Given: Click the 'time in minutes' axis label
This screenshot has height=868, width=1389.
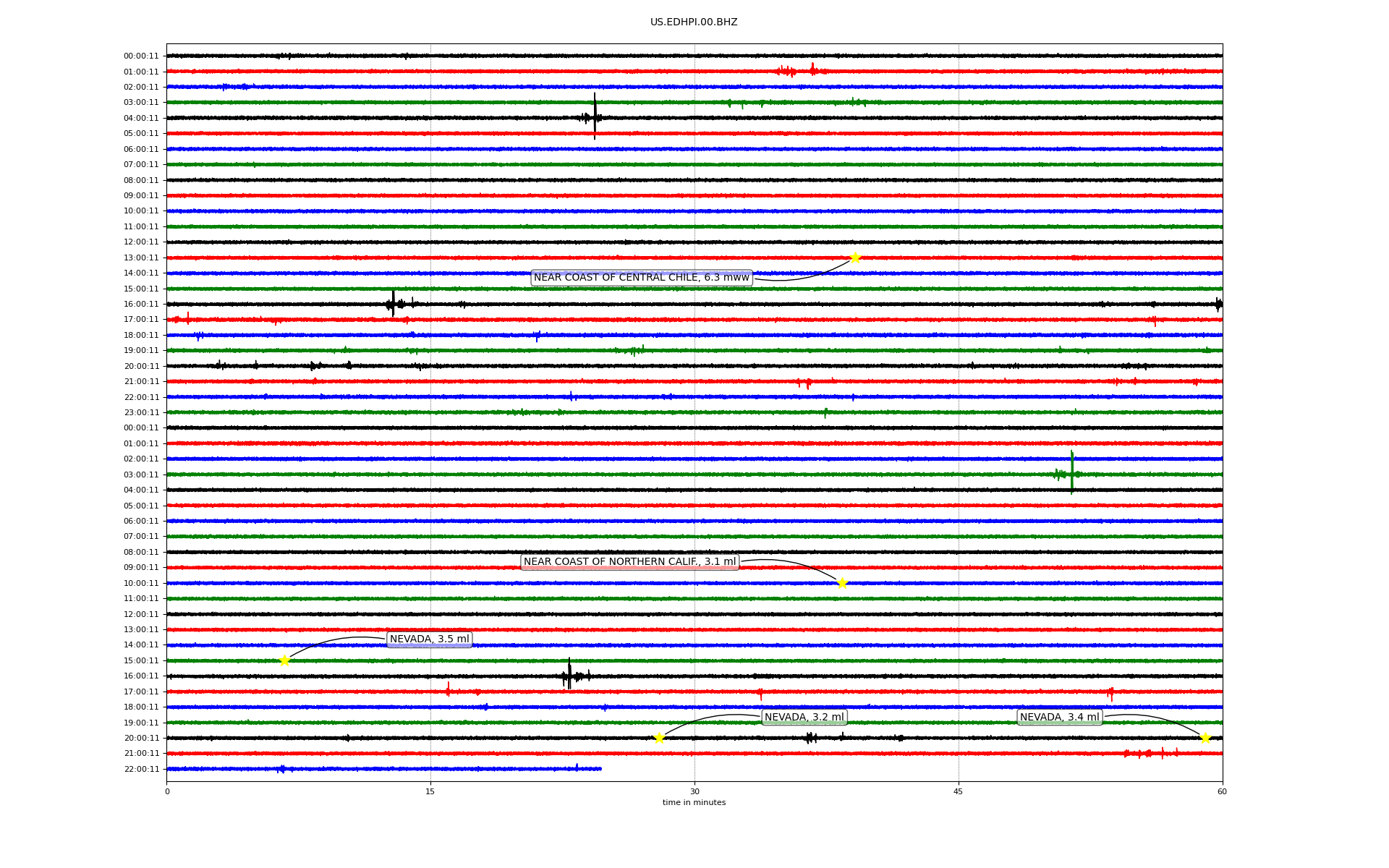Looking at the screenshot, I should (693, 803).
